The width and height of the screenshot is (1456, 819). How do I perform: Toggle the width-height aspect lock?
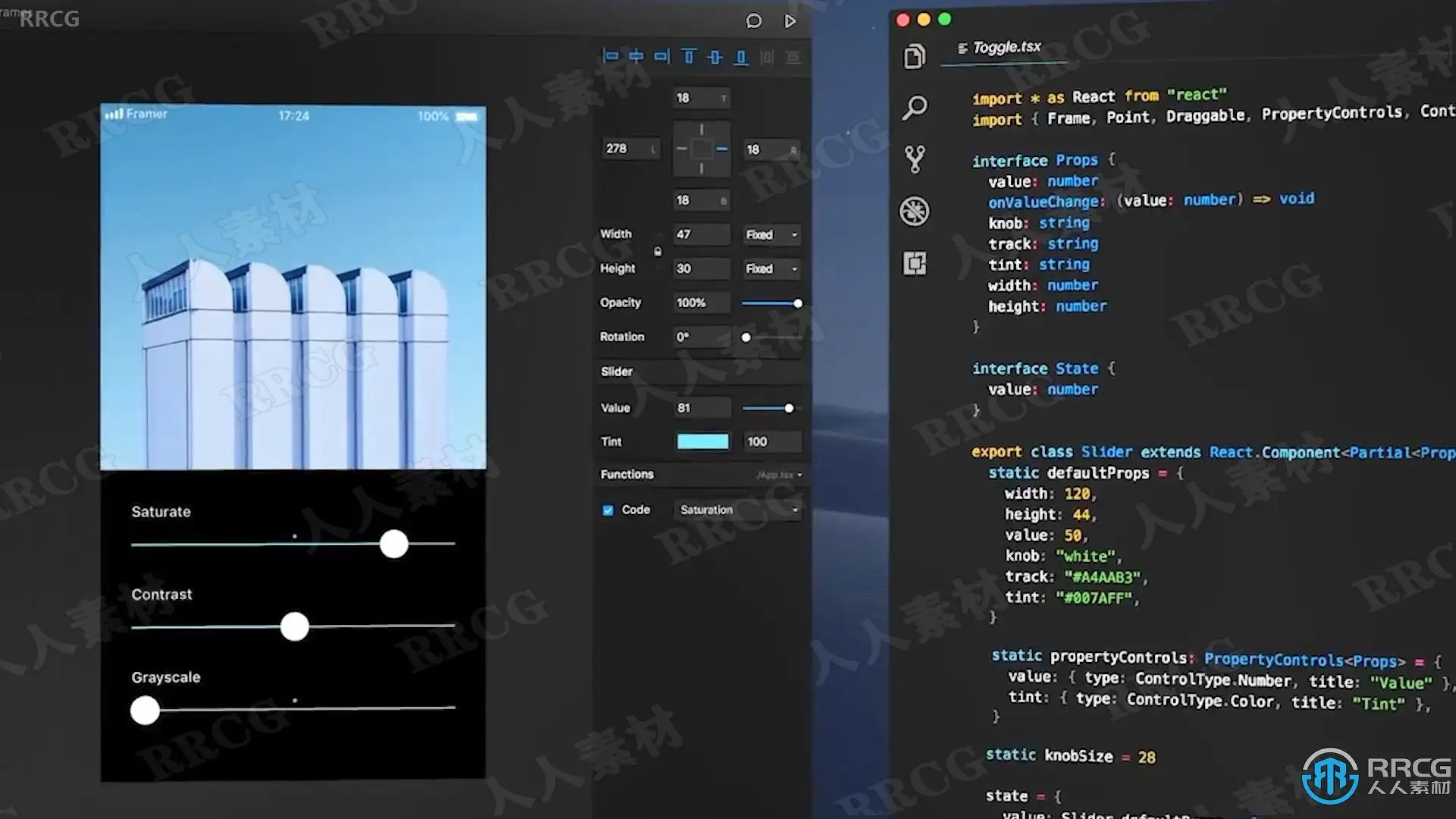[657, 251]
